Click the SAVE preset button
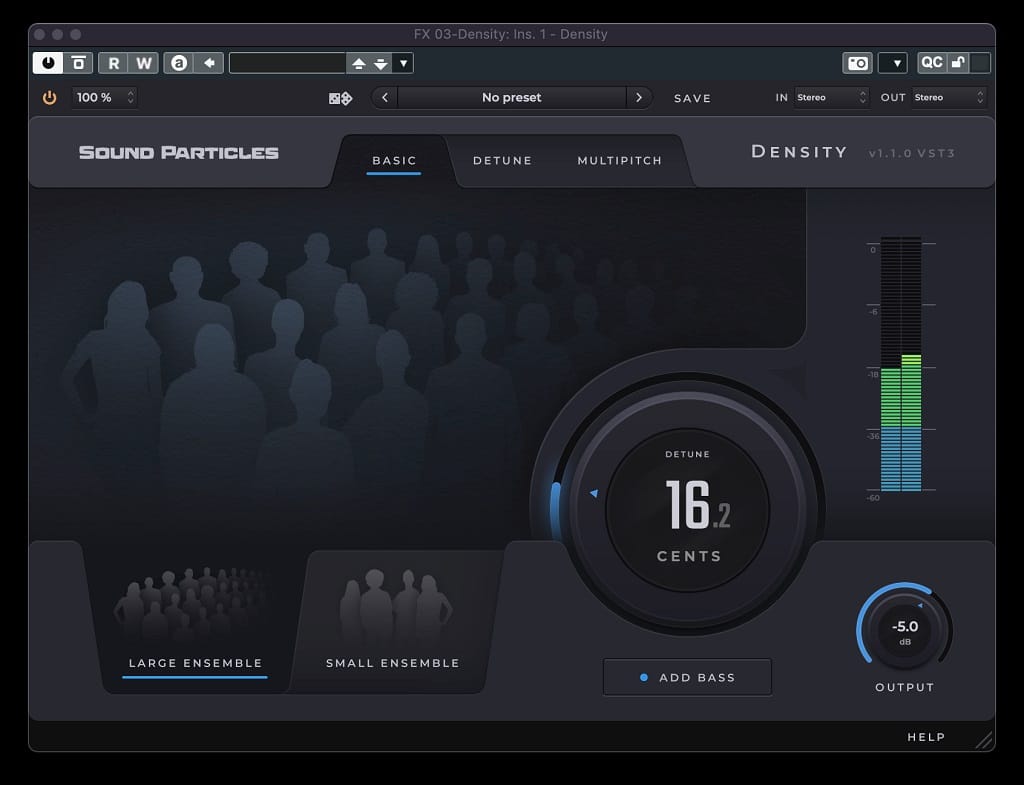1024x785 pixels. 692,98
